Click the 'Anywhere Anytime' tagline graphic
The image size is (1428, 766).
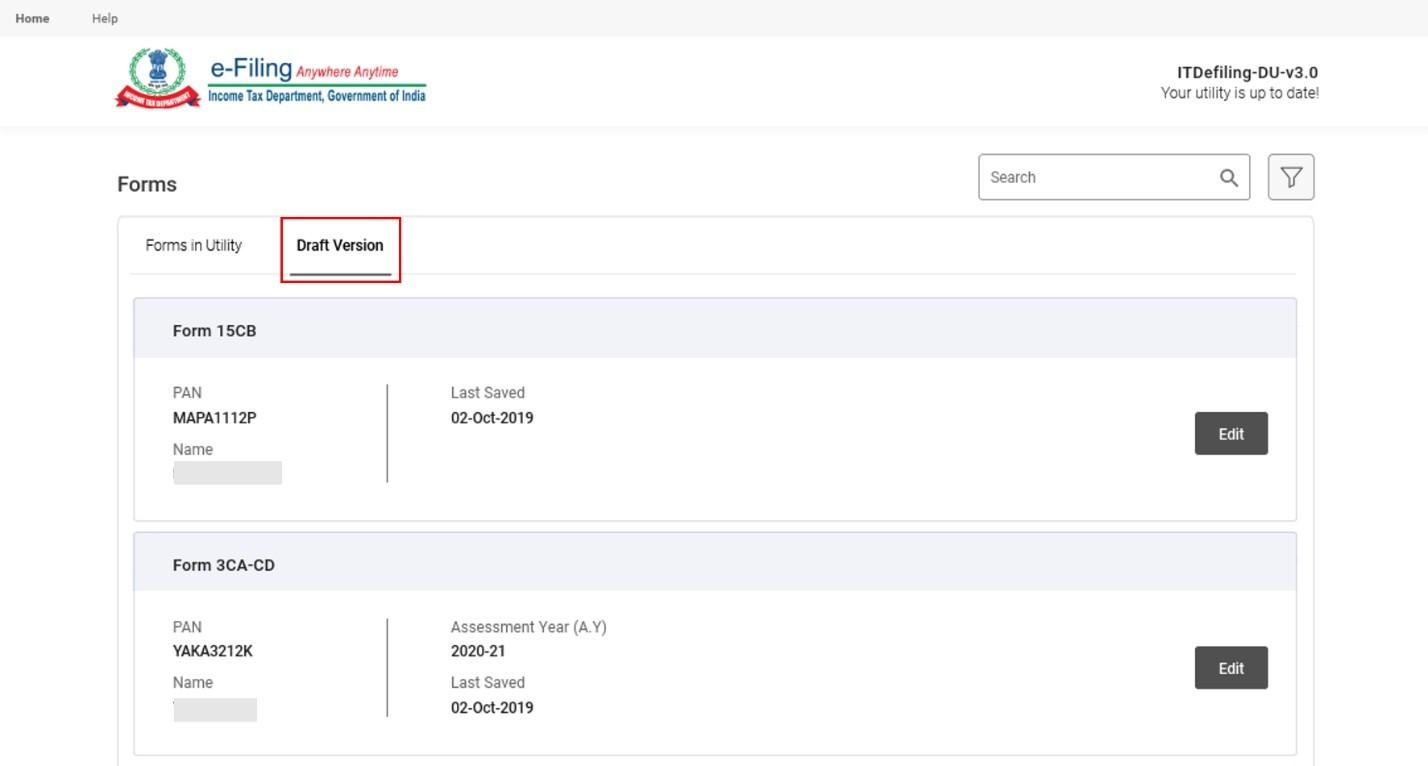348,71
